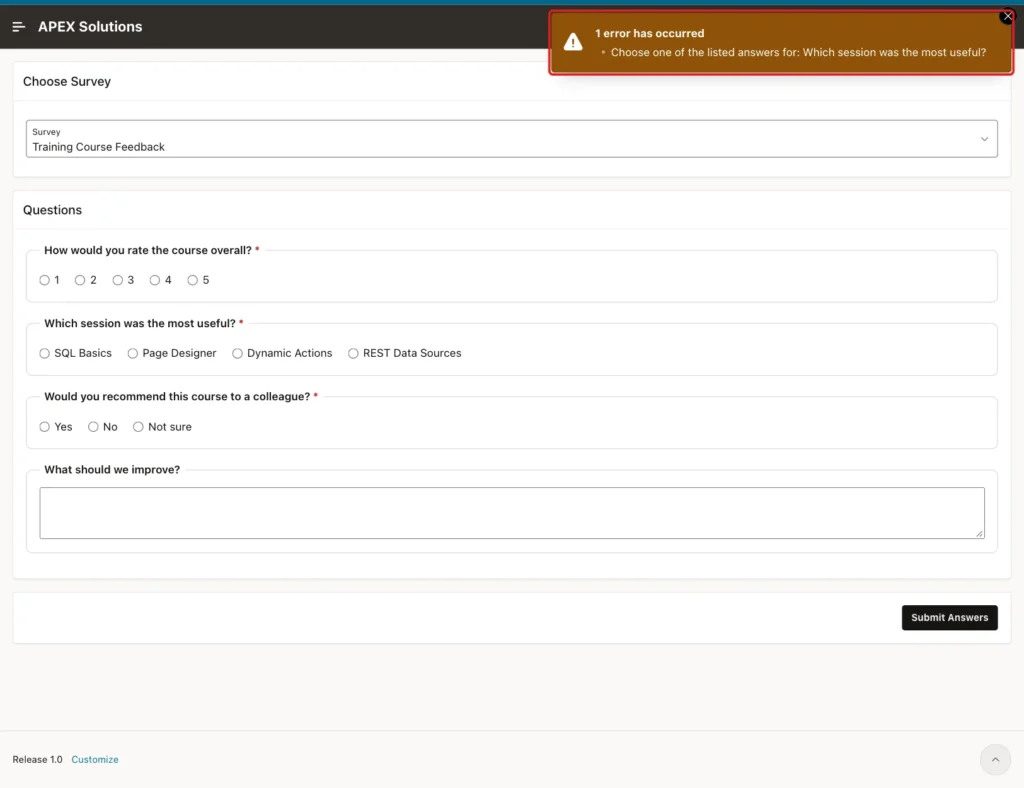Screen dimensions: 1024x788
Task: Click the 'Choose Survey' region title
Action: click(67, 82)
